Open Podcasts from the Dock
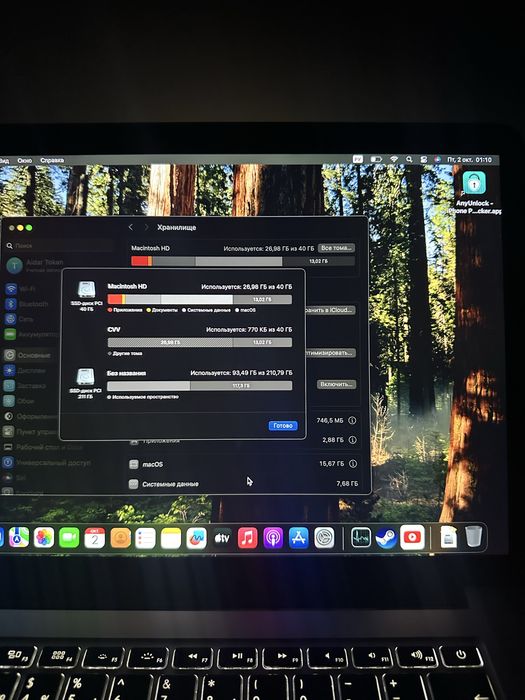Image resolution: width=525 pixels, height=700 pixels. [x=273, y=538]
